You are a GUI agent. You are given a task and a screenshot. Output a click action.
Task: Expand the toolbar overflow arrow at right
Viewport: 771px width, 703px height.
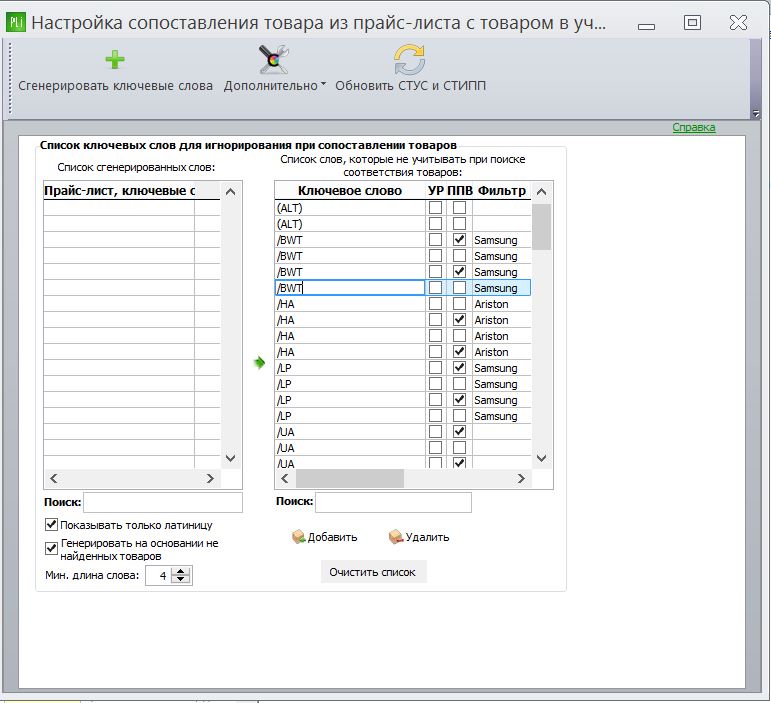tap(756, 114)
